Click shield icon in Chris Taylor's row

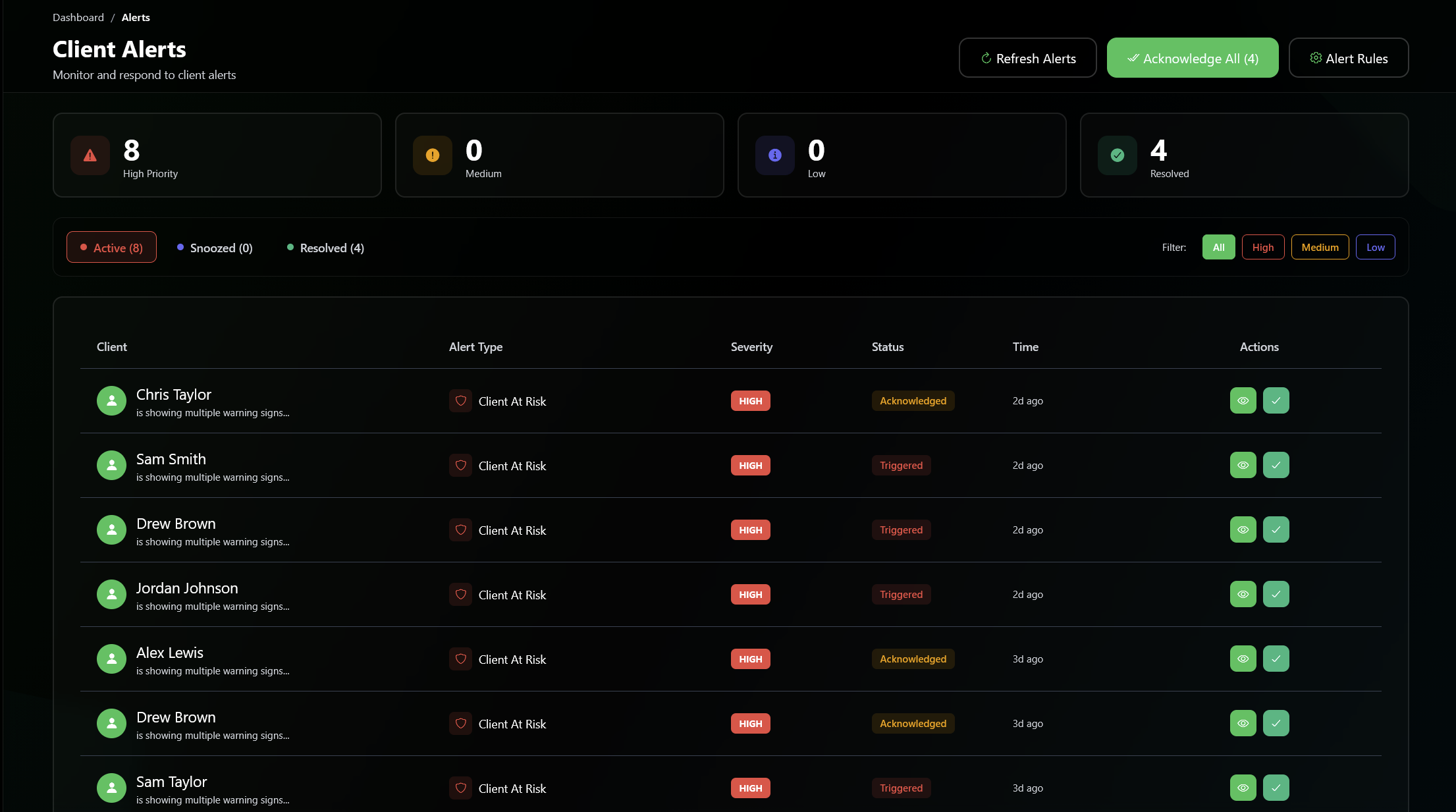pyautogui.click(x=460, y=400)
